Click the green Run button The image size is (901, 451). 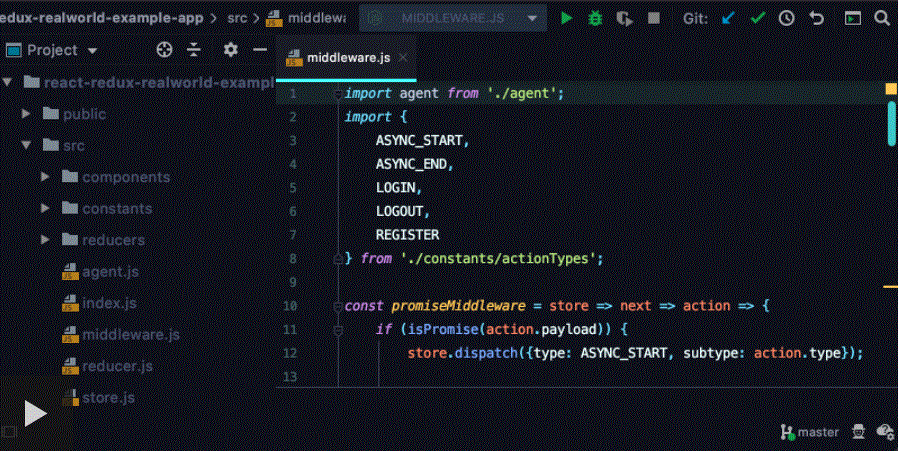click(x=567, y=18)
